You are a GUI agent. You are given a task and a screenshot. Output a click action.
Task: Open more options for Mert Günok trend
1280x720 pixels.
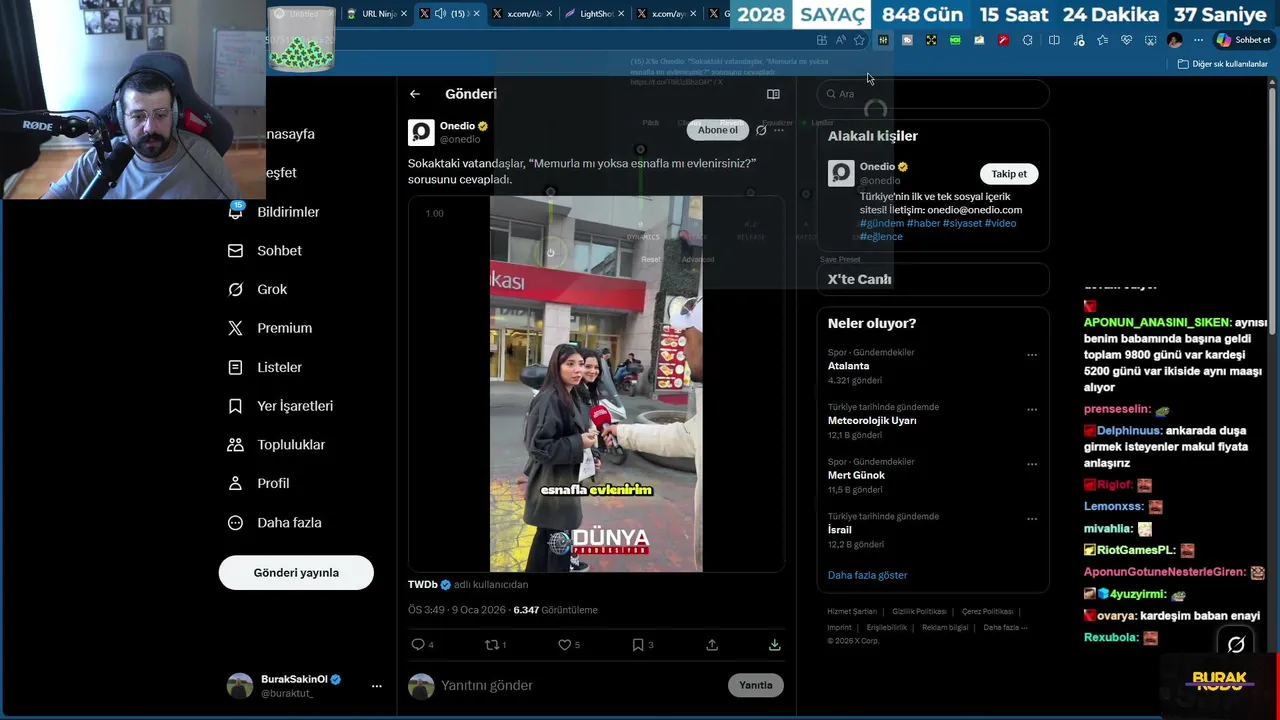click(1032, 465)
